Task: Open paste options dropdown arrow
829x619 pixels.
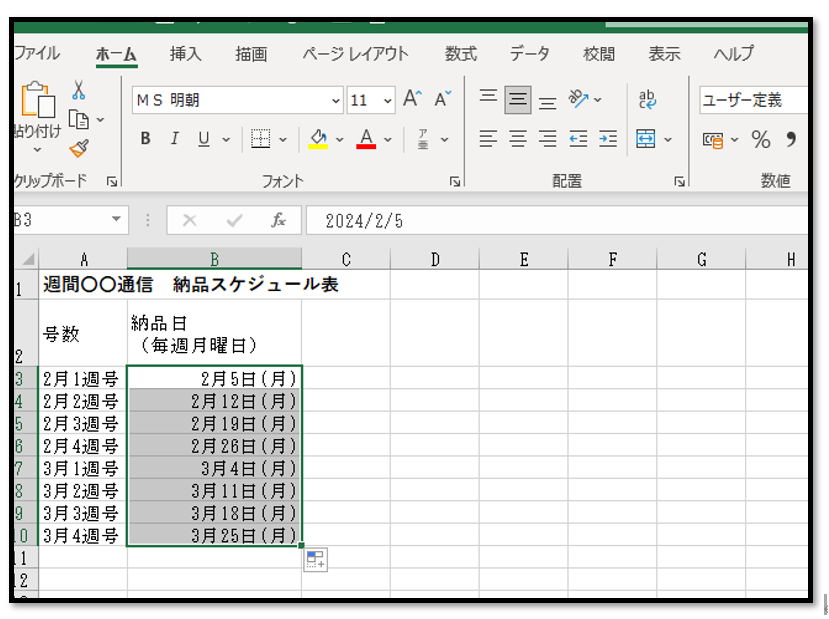Action: [37, 150]
